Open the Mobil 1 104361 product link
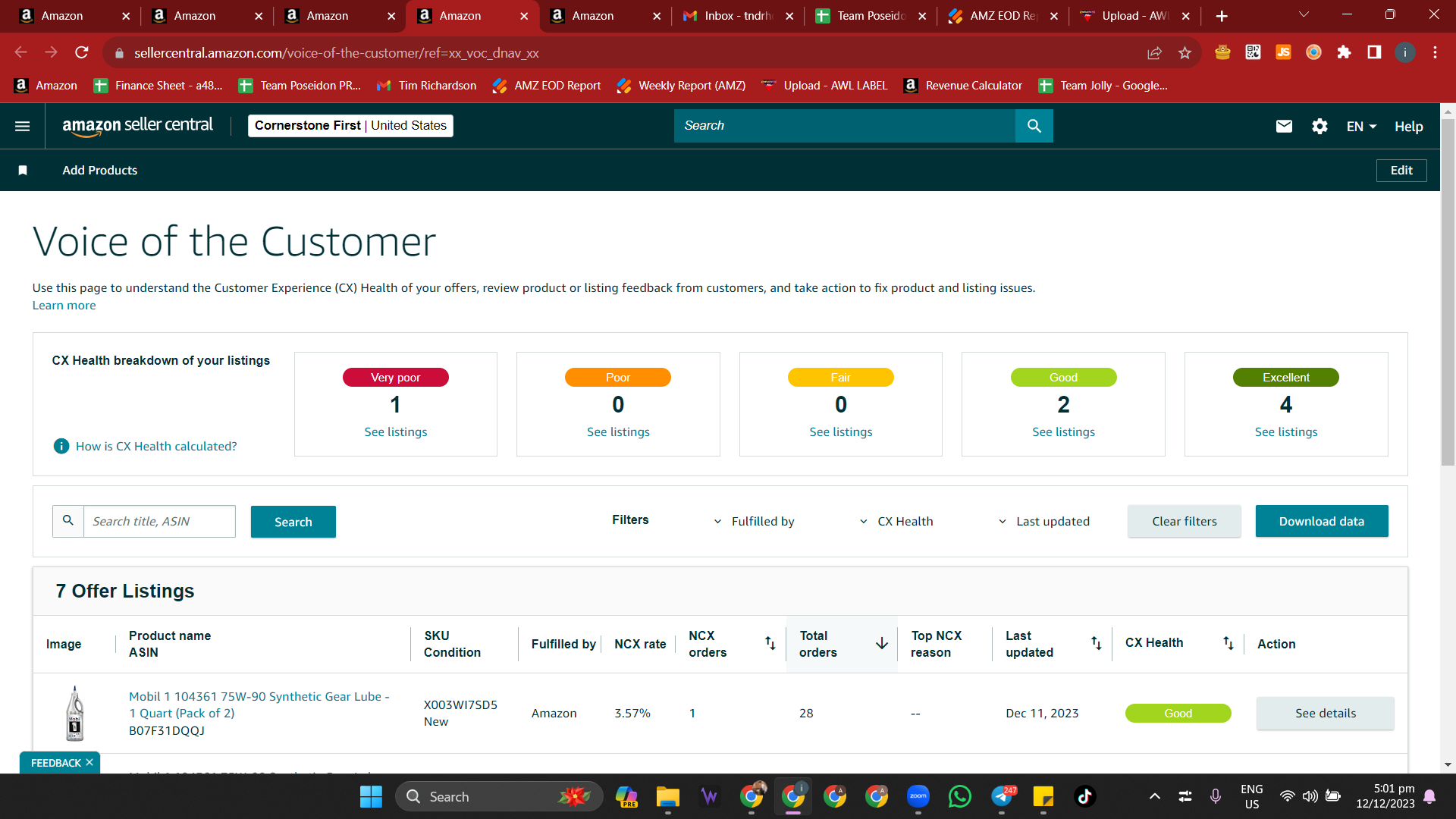 (259, 704)
